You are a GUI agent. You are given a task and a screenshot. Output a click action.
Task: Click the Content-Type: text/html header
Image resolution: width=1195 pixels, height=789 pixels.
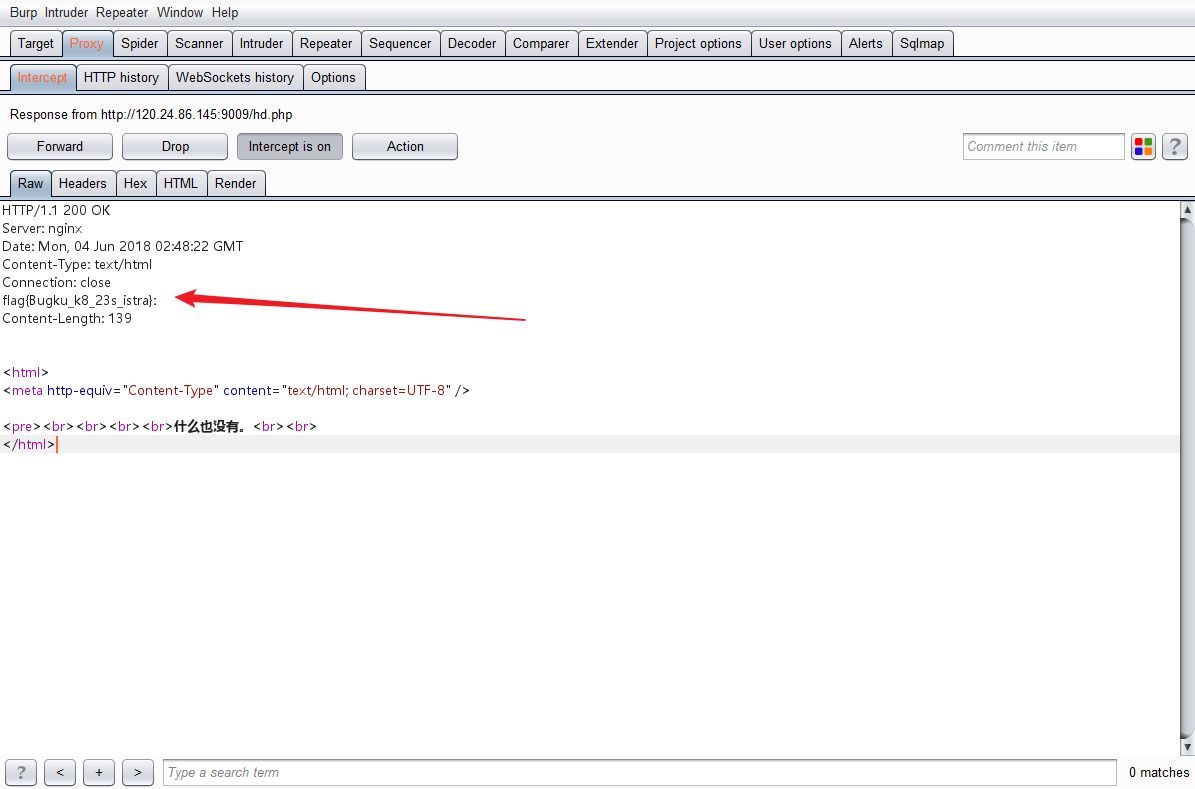point(77,265)
